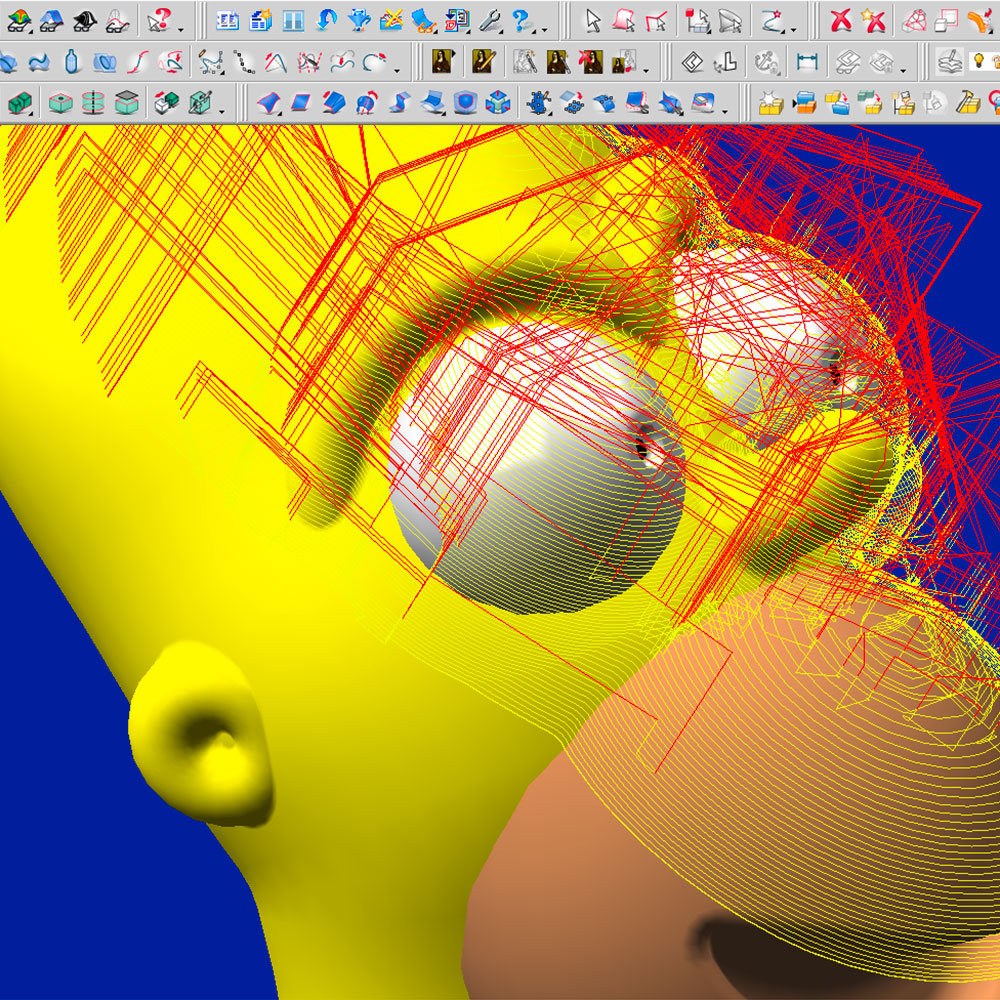Select the blue bottle shape tool
The image size is (1000, 1000).
[x=72, y=62]
